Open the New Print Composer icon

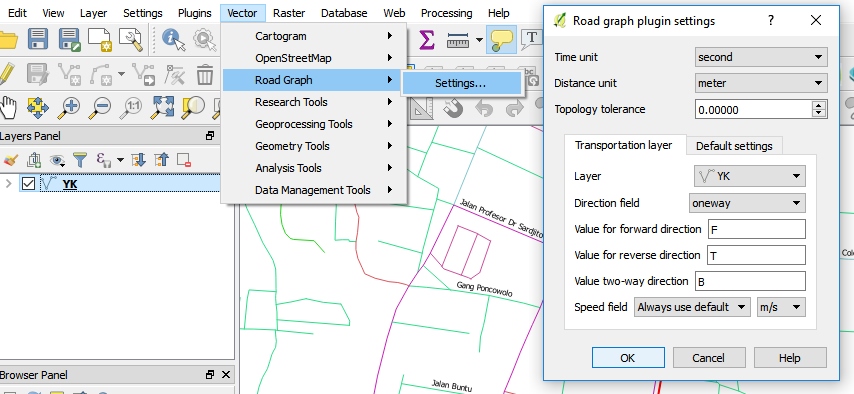(100, 39)
